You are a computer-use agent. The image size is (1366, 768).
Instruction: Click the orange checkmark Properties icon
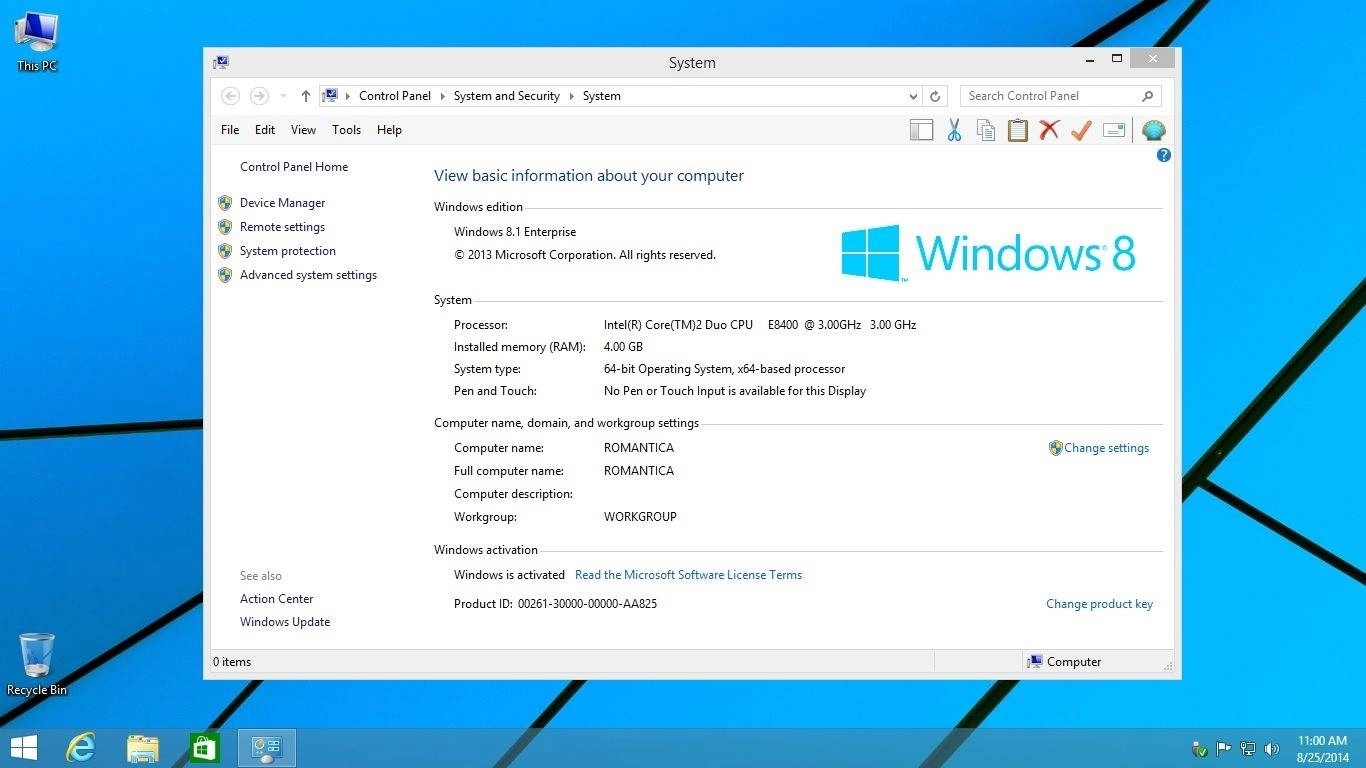click(1081, 130)
